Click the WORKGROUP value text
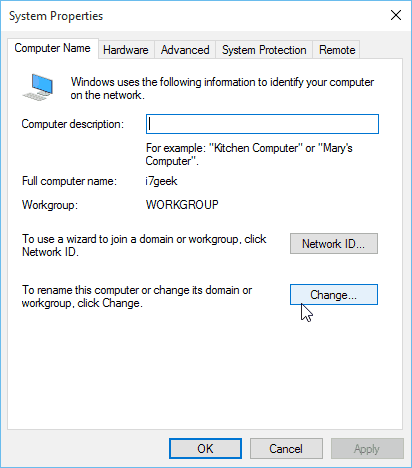Screen dimensions: 412x468 [x=182, y=205]
